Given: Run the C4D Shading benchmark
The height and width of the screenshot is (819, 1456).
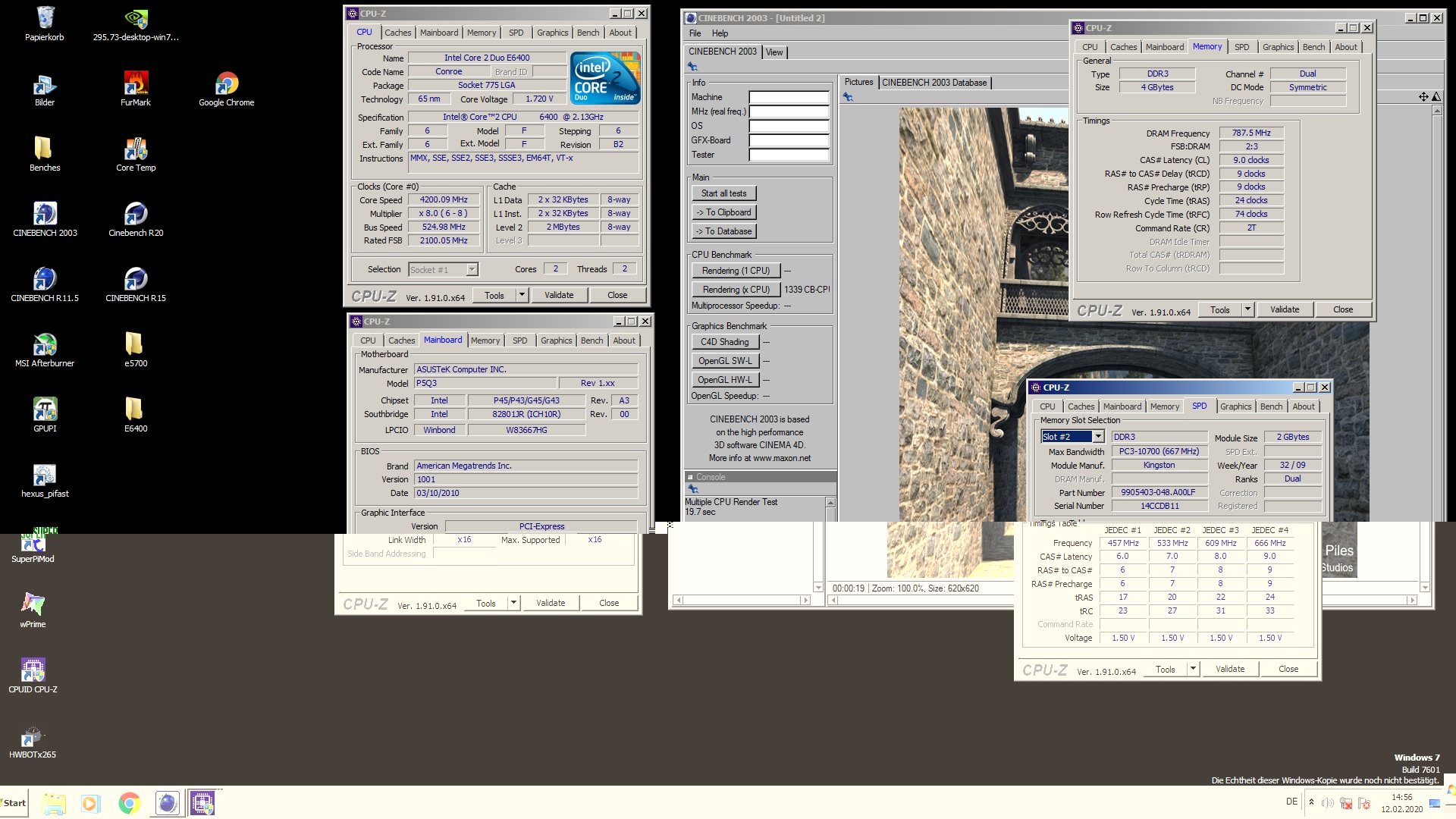Looking at the screenshot, I should click(x=724, y=342).
